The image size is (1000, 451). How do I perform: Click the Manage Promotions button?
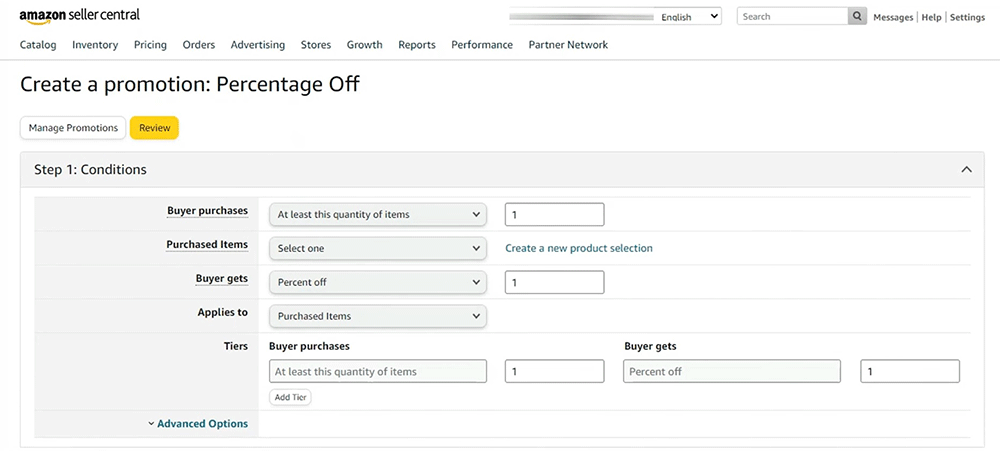tap(73, 128)
